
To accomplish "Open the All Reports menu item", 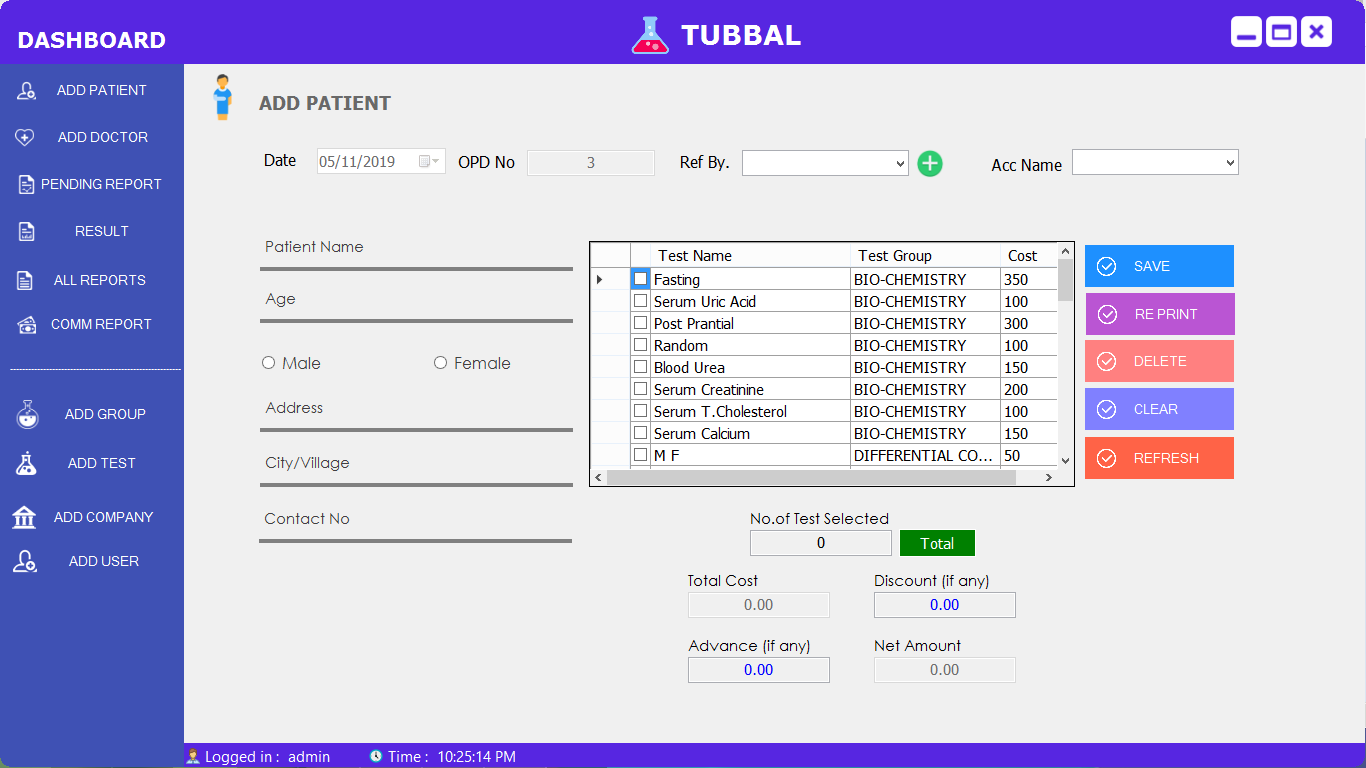I will pos(100,280).
